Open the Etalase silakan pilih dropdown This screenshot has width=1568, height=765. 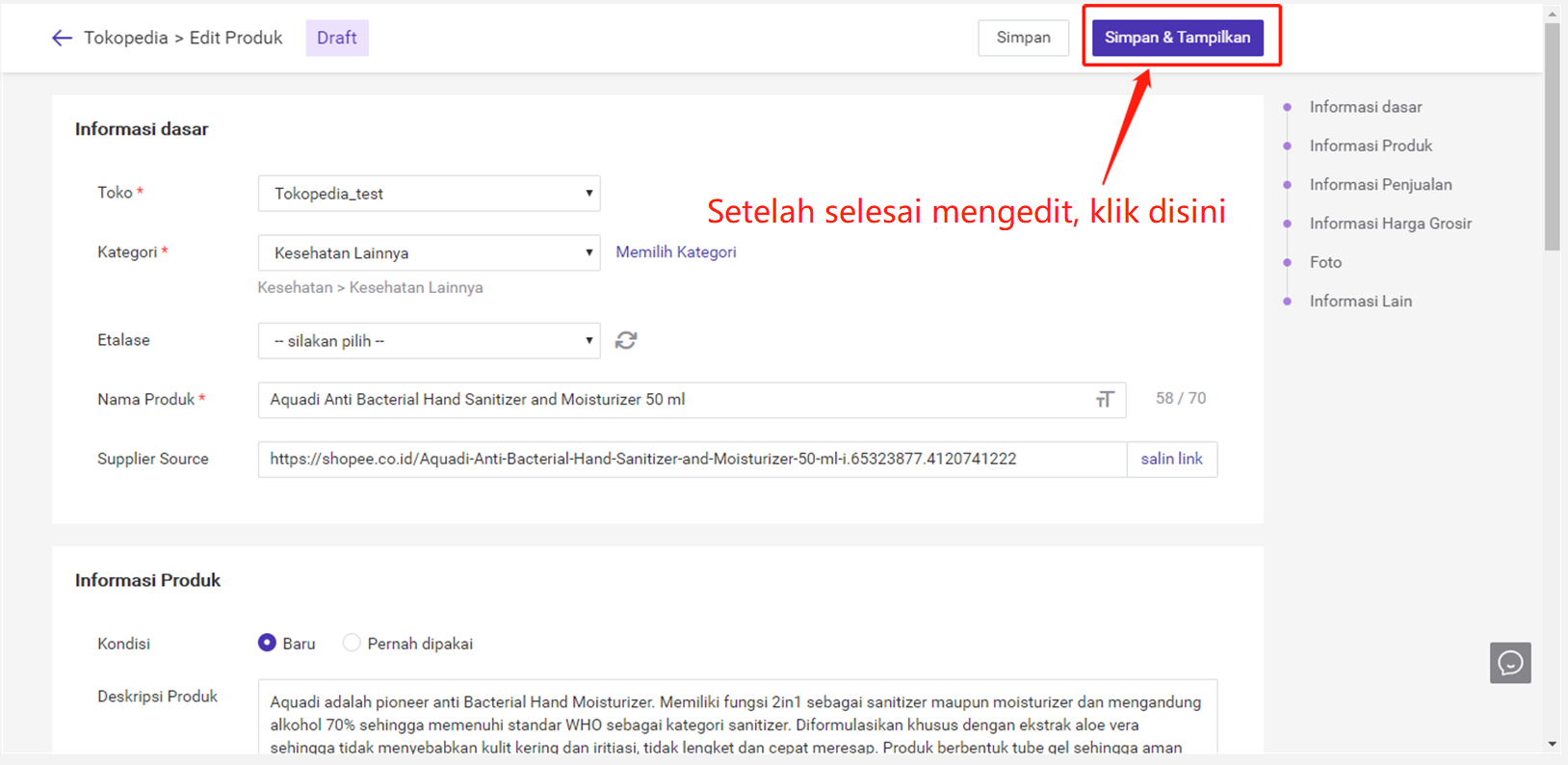point(430,341)
